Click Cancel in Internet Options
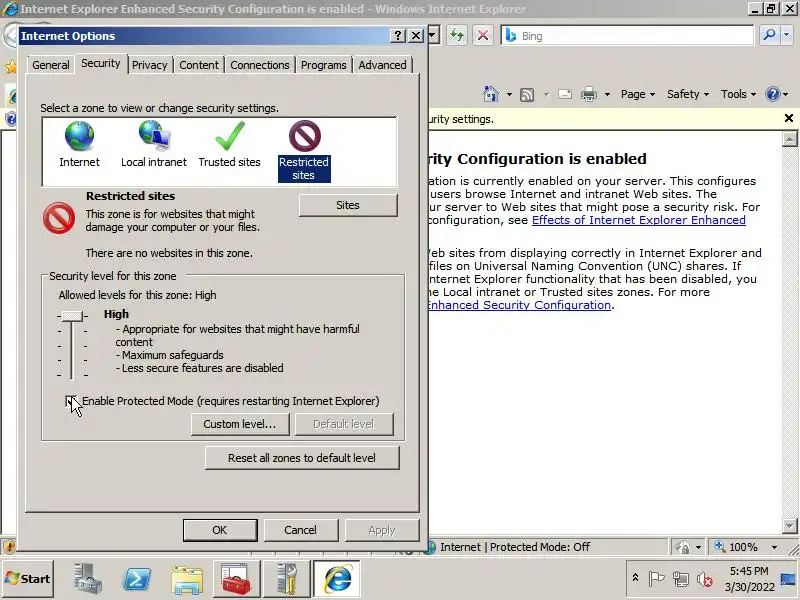This screenshot has width=800, height=600. (301, 530)
